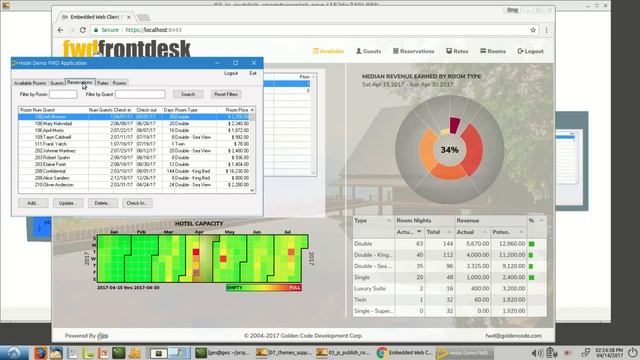Open the Total column sort arrow
The height and width of the screenshot is (360, 640).
pyautogui.click(x=449, y=232)
